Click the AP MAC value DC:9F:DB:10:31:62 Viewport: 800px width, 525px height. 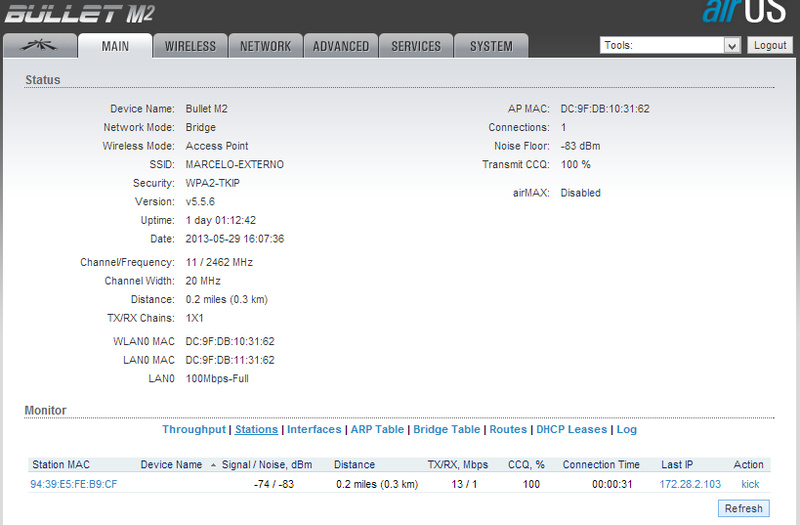(605, 109)
